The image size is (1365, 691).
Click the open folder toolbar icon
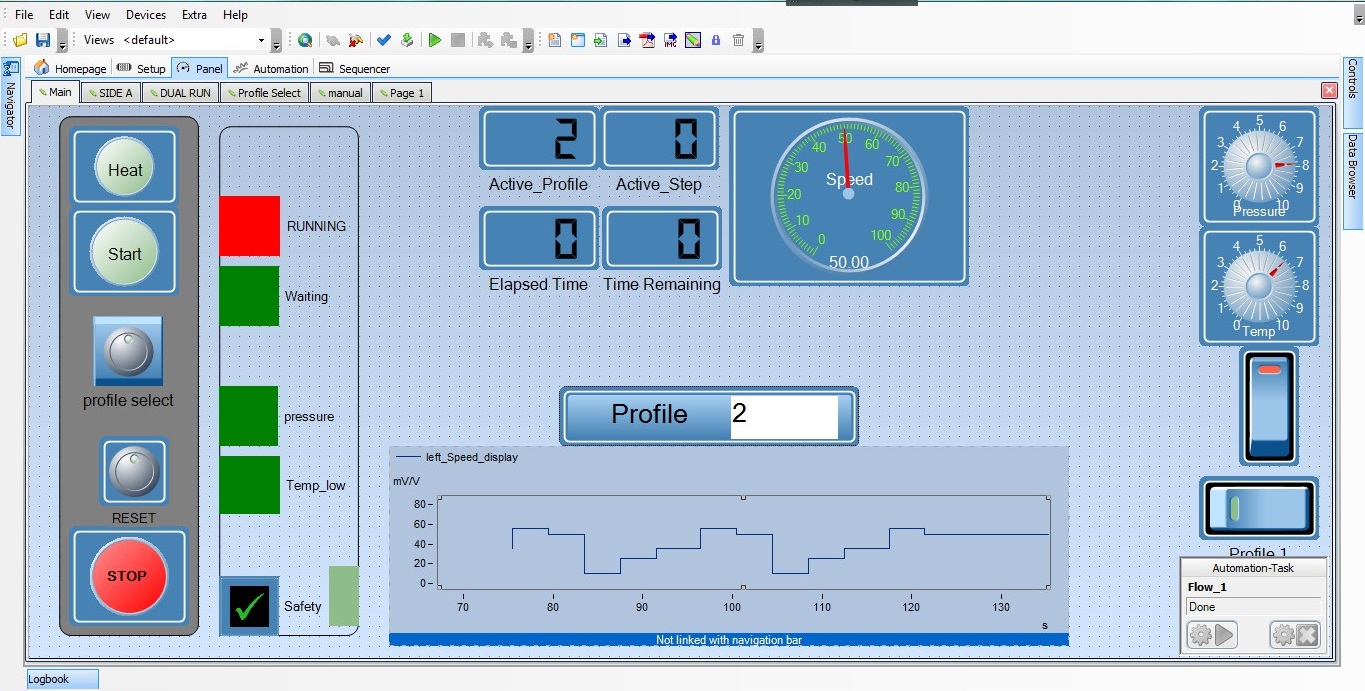click(20, 40)
